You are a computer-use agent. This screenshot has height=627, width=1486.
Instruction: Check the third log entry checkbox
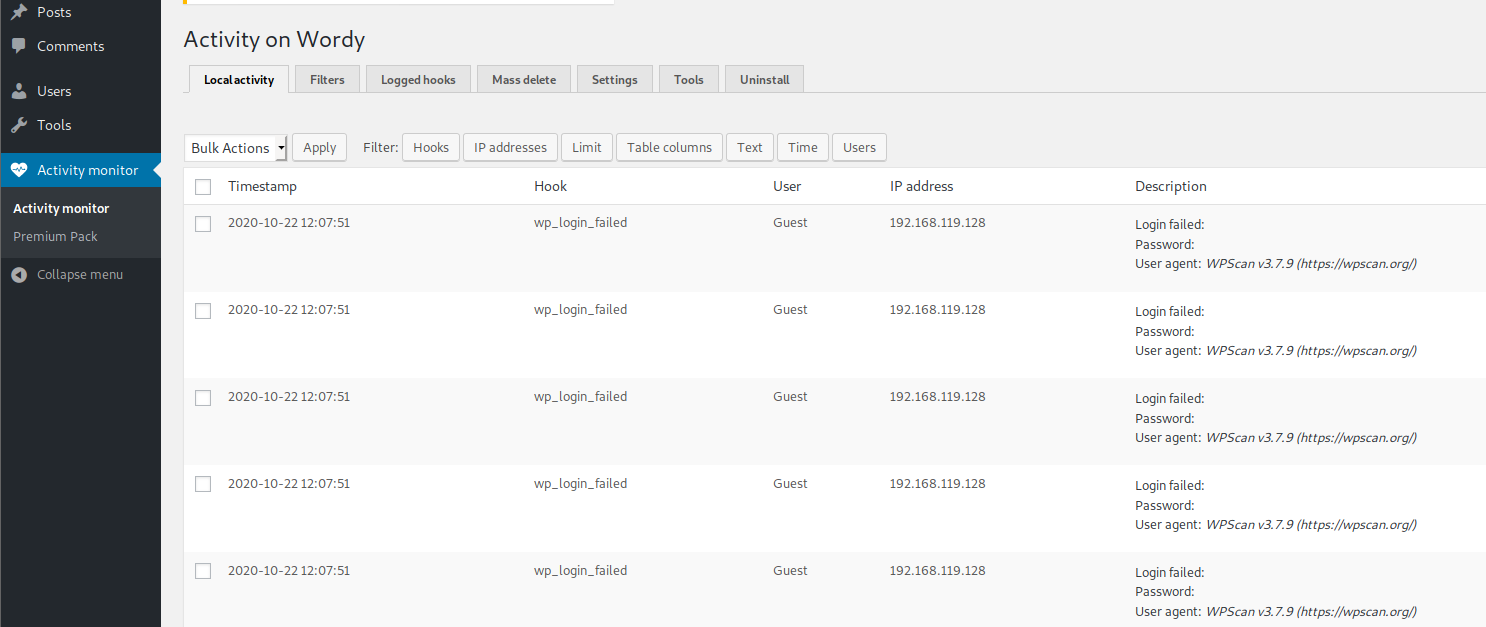tap(203, 398)
